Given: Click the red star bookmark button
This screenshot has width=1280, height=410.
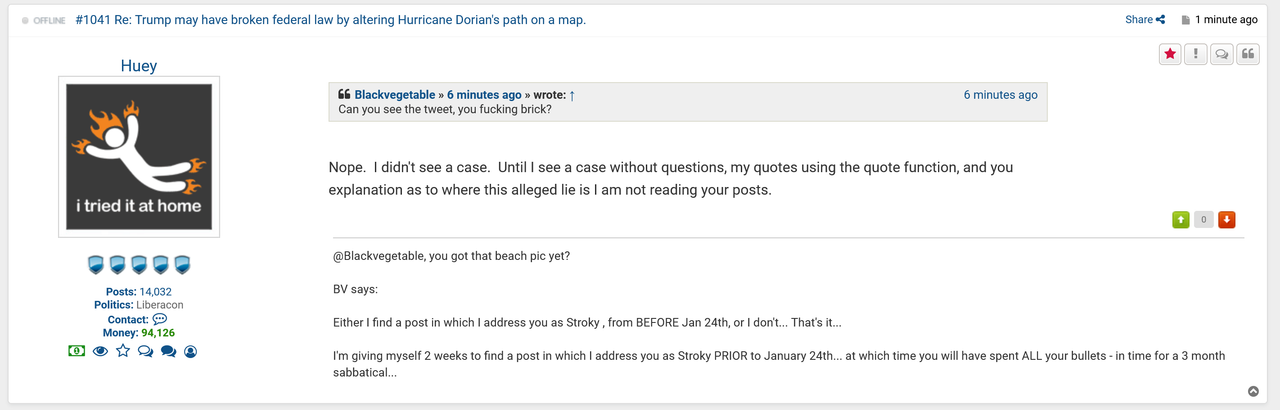Looking at the screenshot, I should click(x=1170, y=55).
